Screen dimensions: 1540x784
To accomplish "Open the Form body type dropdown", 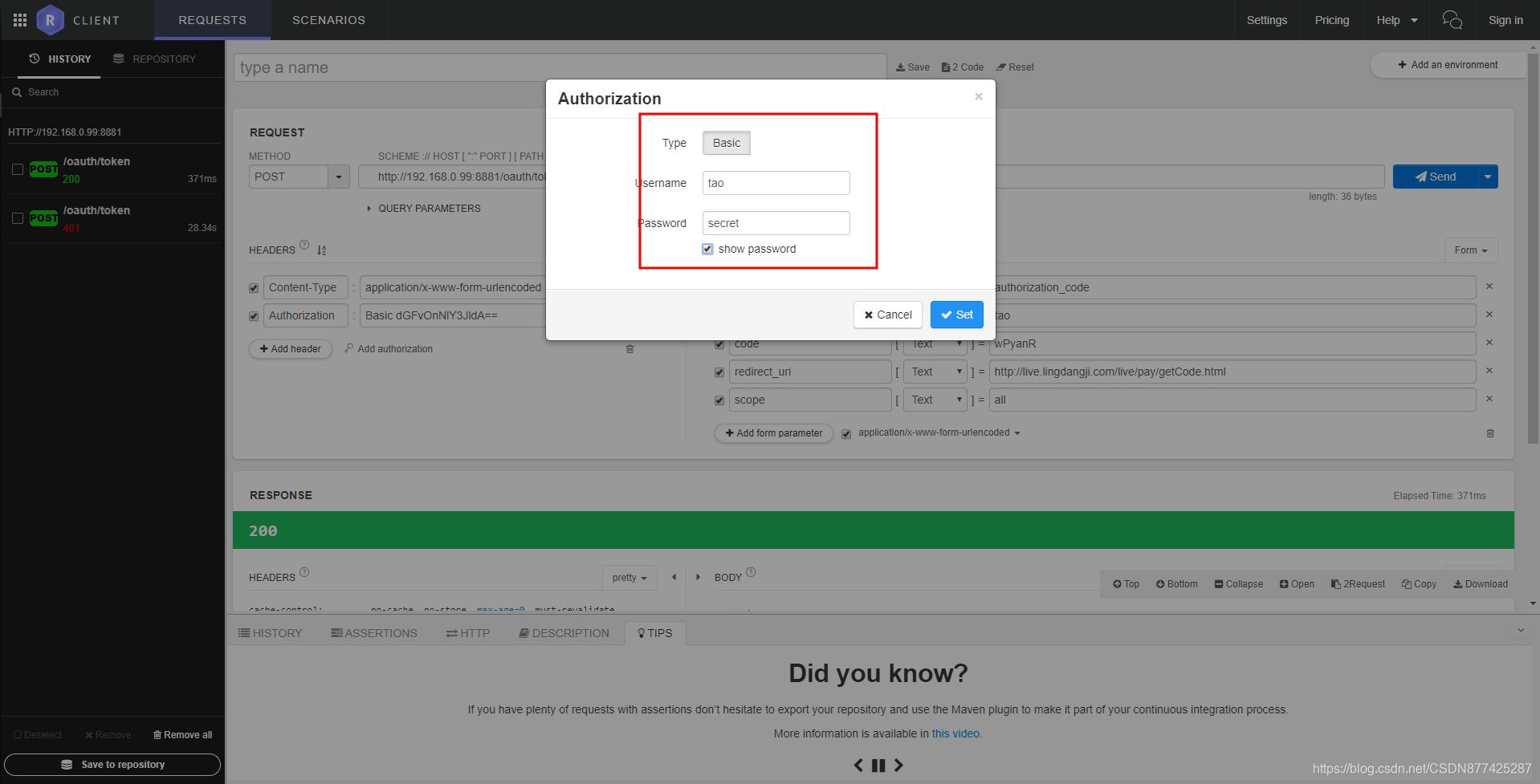I will coord(1471,250).
